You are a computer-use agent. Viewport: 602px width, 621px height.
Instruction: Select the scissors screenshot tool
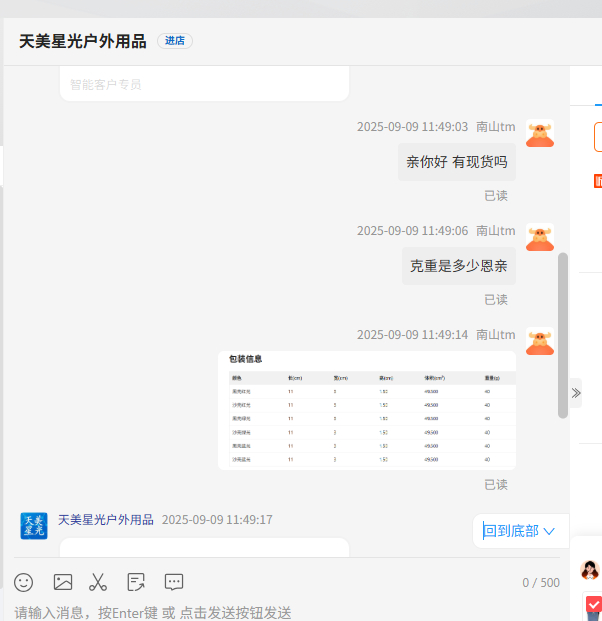[98, 581]
